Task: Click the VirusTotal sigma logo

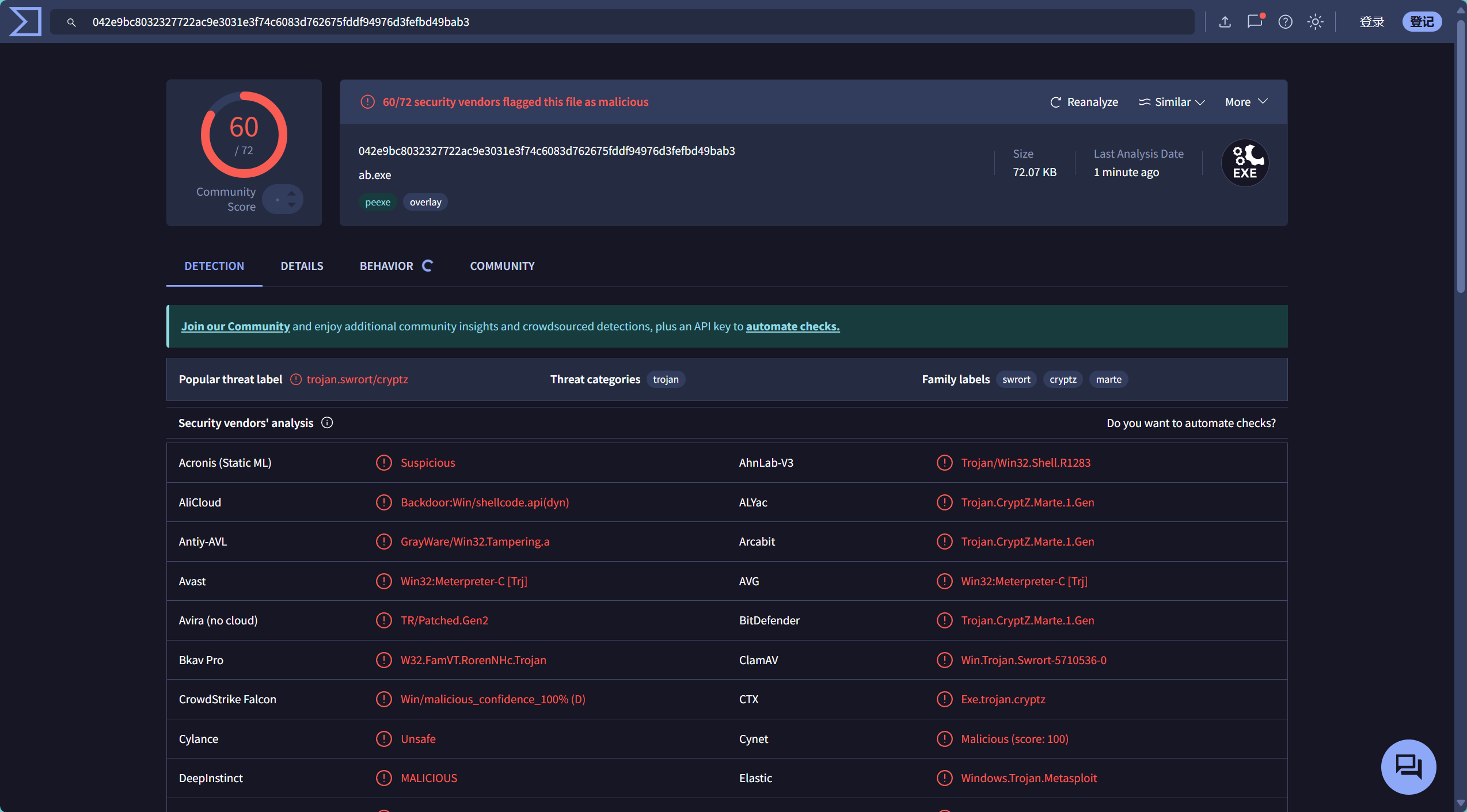Action: (x=25, y=22)
